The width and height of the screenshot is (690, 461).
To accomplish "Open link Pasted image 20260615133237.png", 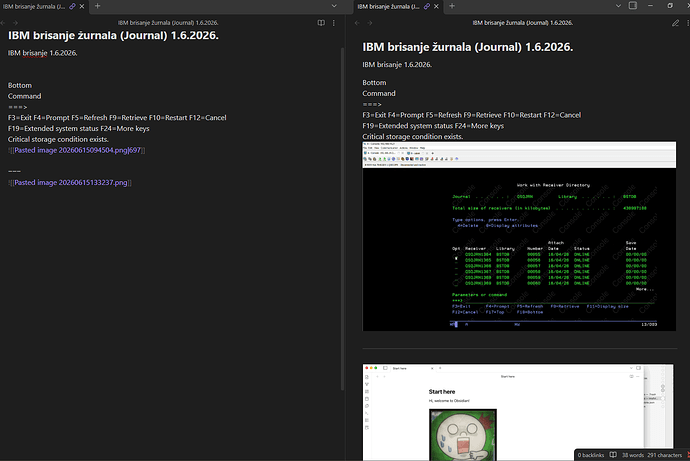I will 70,183.
